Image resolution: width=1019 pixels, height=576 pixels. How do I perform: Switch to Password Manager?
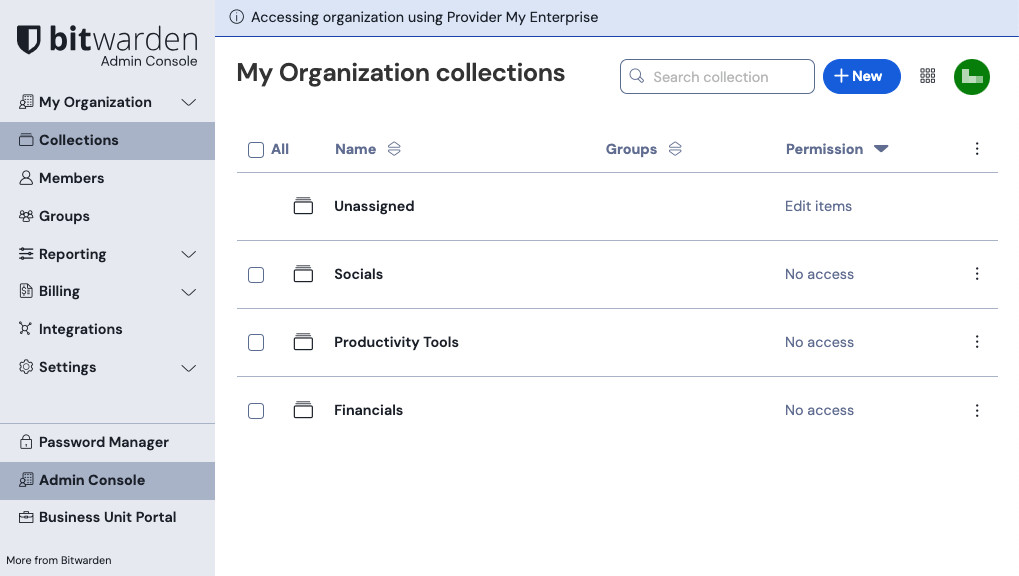click(103, 442)
